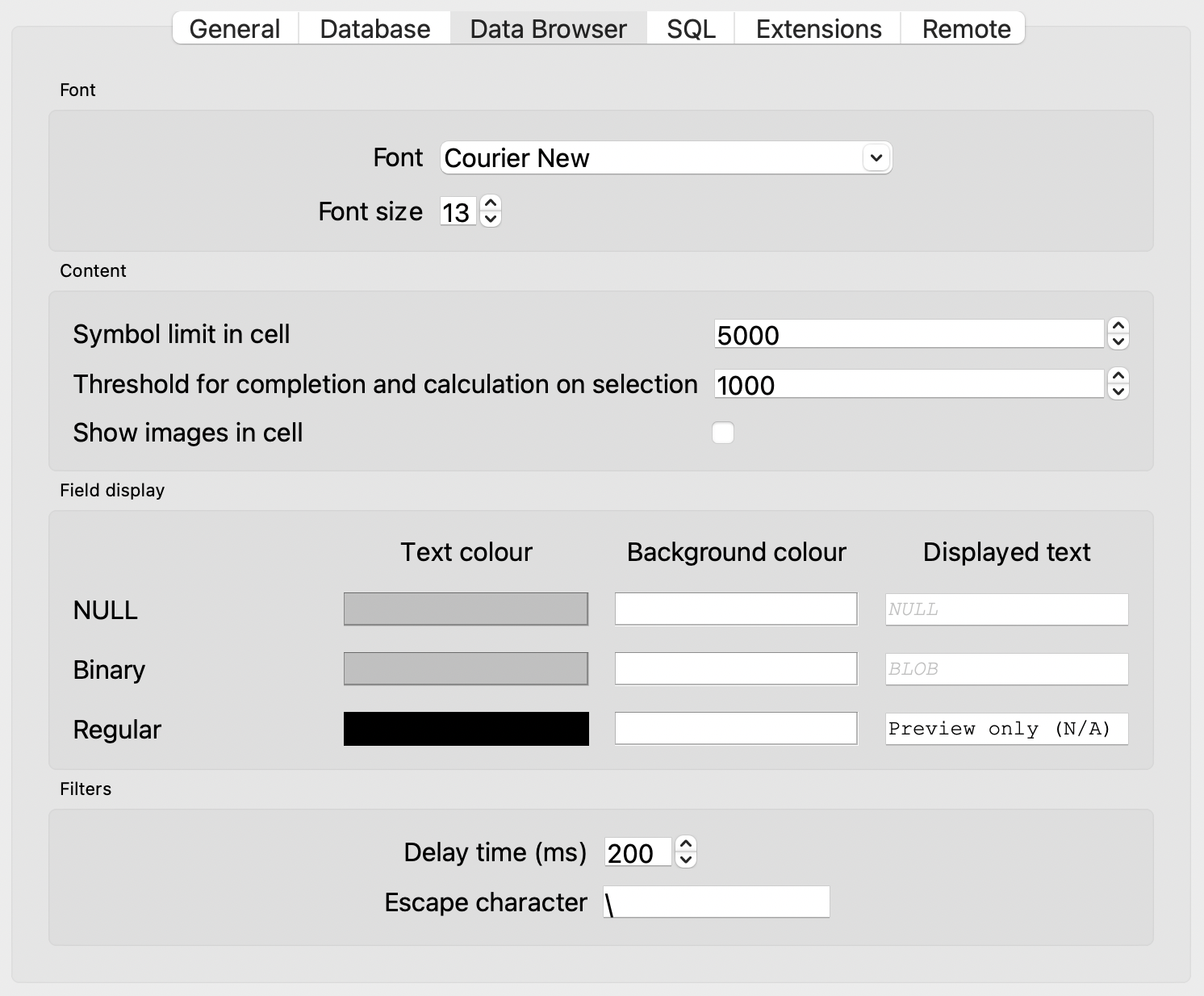Image resolution: width=1204 pixels, height=996 pixels.
Task: Click the Regular row background colour field
Action: pos(735,728)
